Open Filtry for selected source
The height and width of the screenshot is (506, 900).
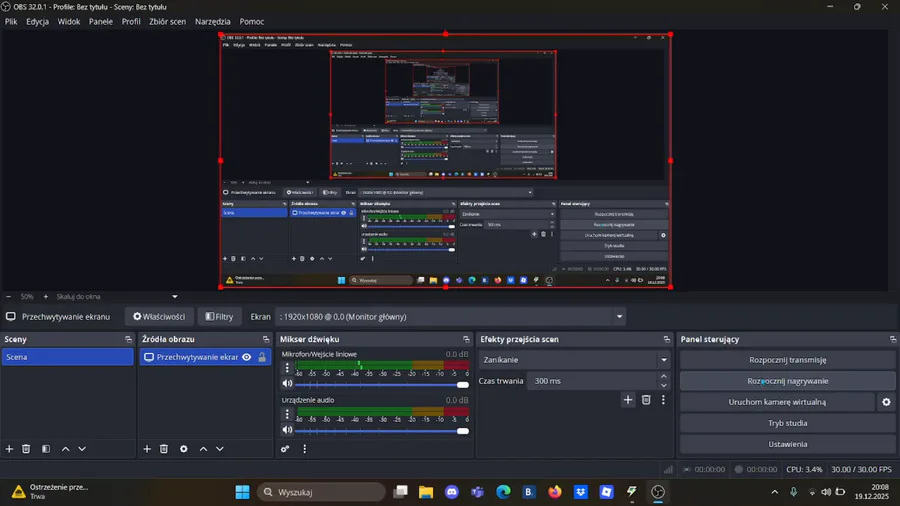219,317
